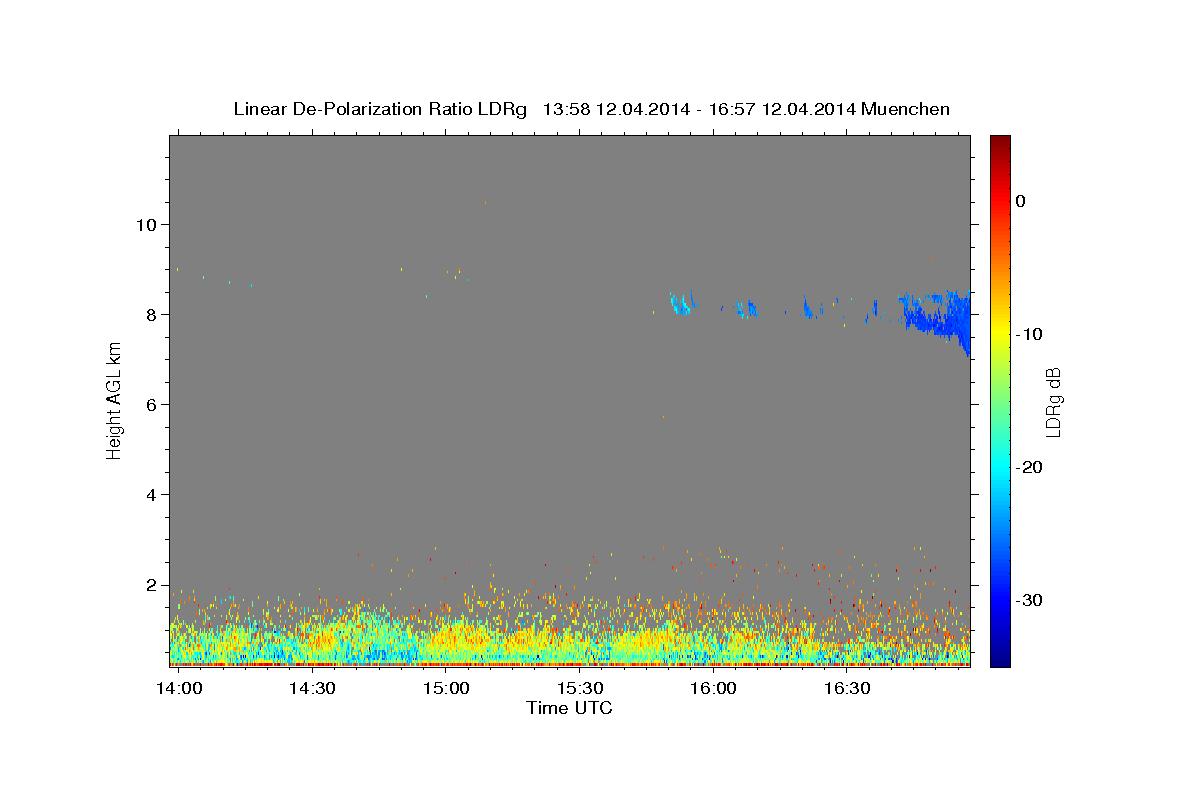This screenshot has width=1200, height=800.
Task: Click the colorbar tick label '-30'
Action: [x=1028, y=600]
